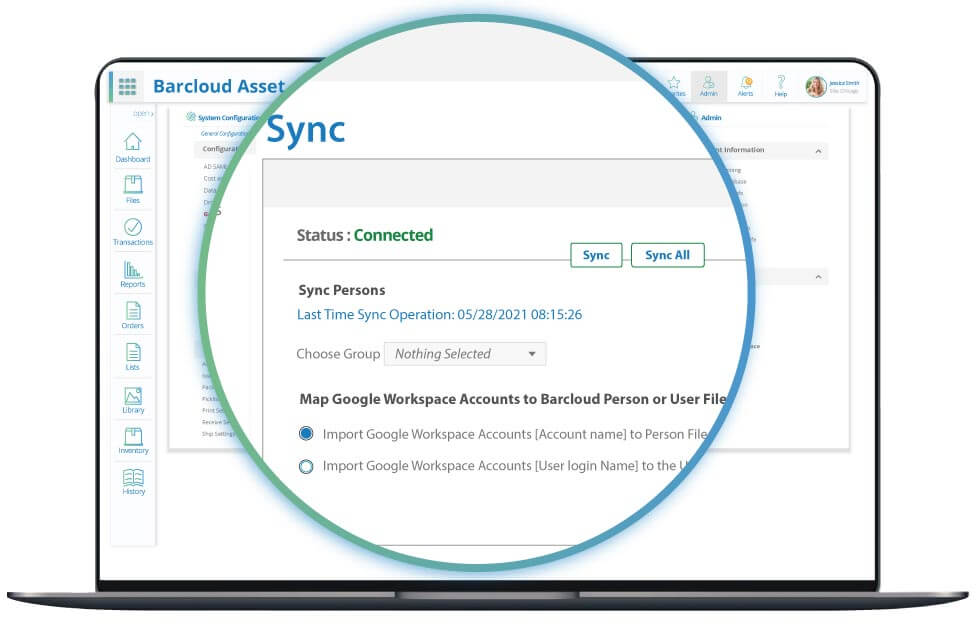Click the Barcloud Asset title
Screen dimensions: 977x629
[219, 86]
